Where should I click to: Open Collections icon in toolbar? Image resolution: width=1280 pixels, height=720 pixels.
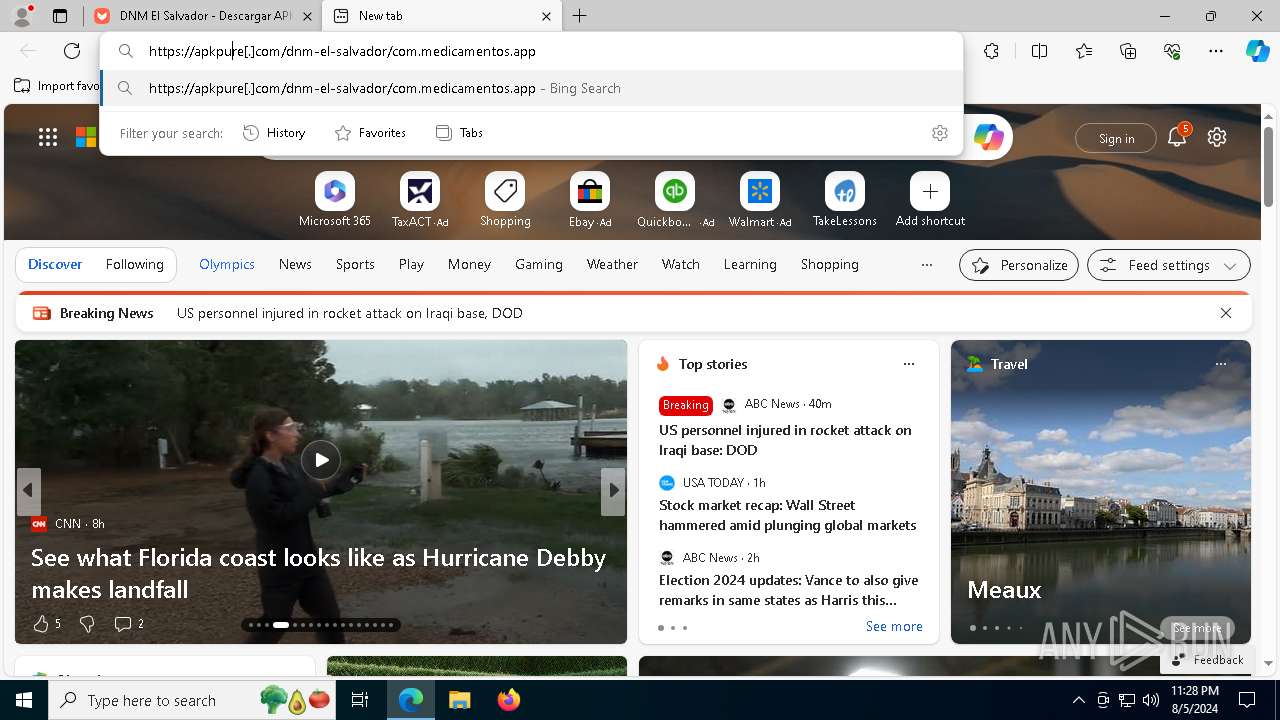click(1128, 51)
